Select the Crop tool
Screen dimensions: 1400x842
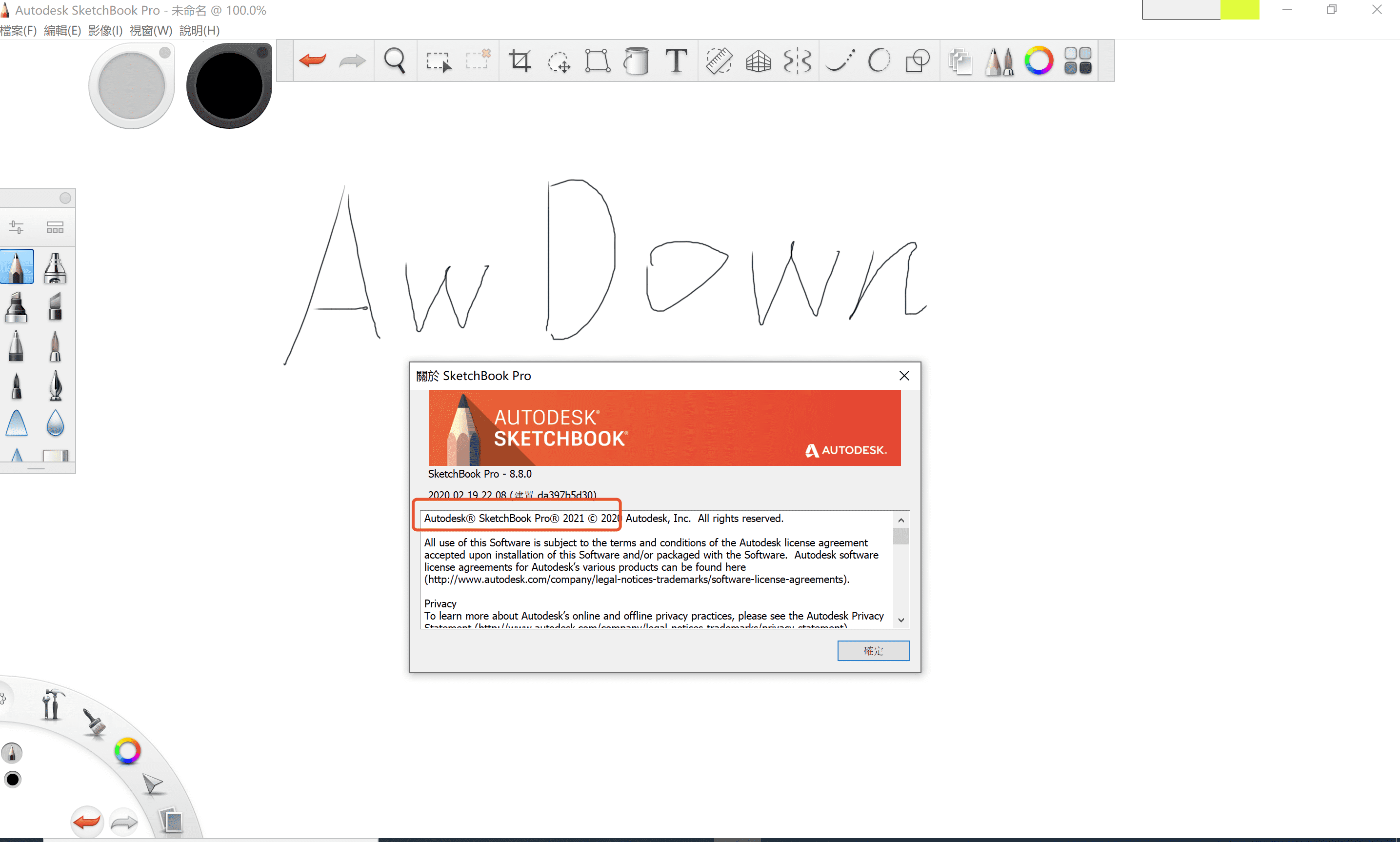tap(519, 60)
